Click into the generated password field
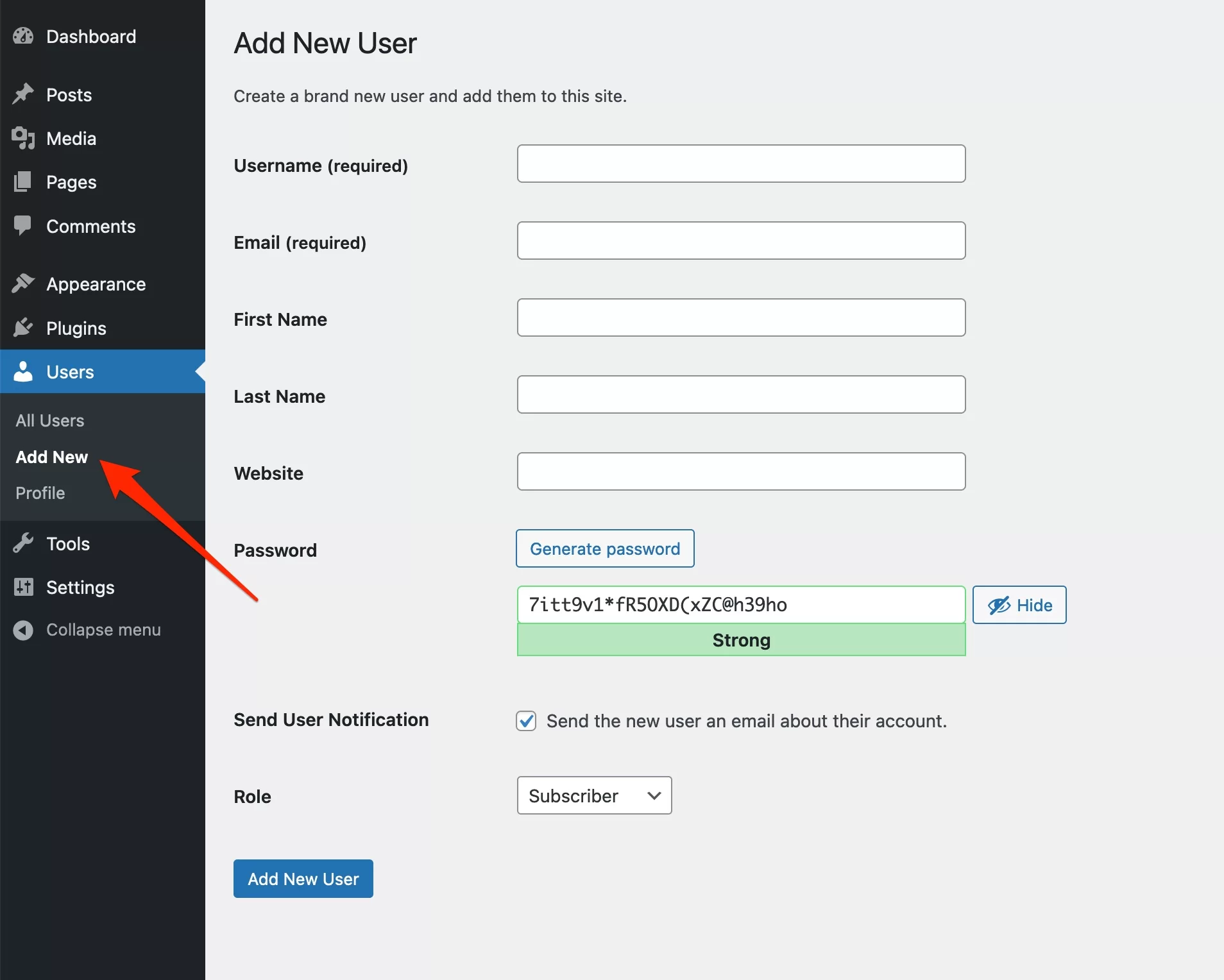 [741, 605]
